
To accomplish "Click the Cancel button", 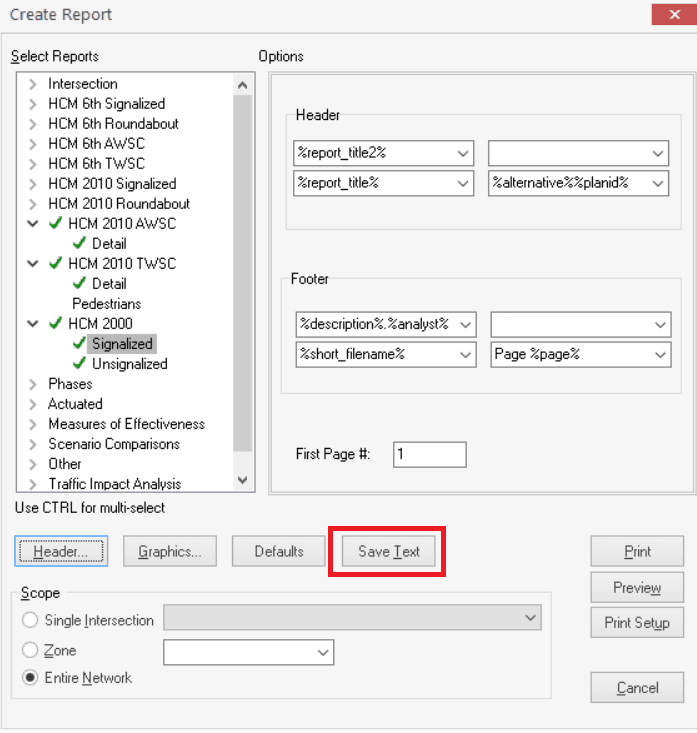I will (x=637, y=688).
